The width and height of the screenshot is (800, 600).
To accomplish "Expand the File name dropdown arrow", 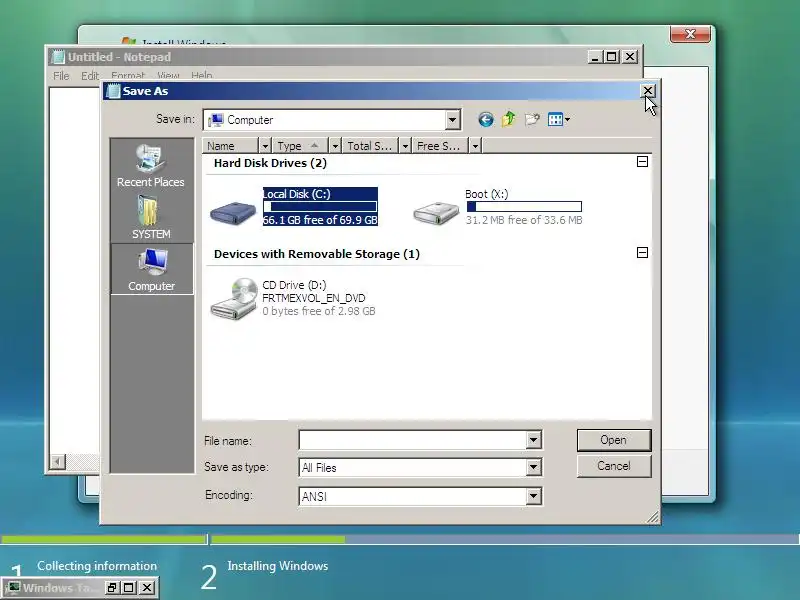I will (533, 440).
